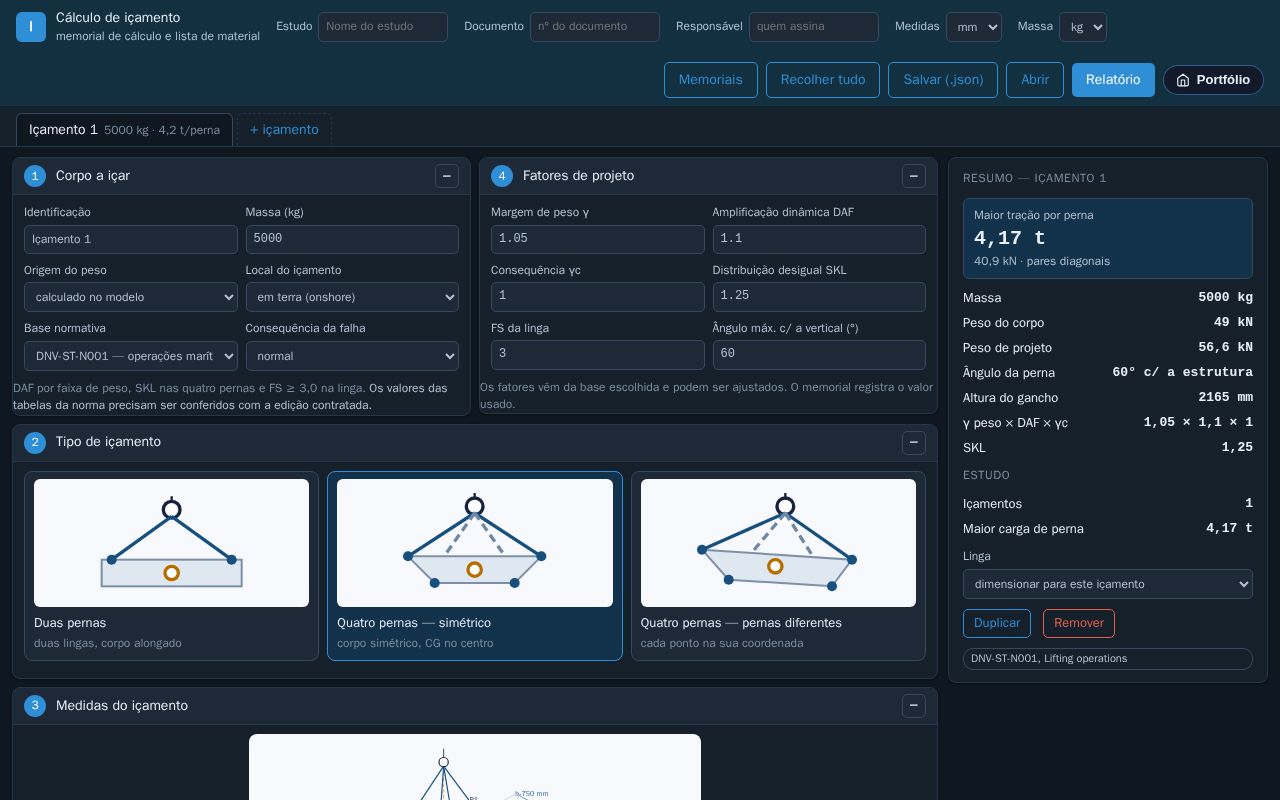Go to Portfólio
The width and height of the screenshot is (1280, 800).
(x=1213, y=80)
